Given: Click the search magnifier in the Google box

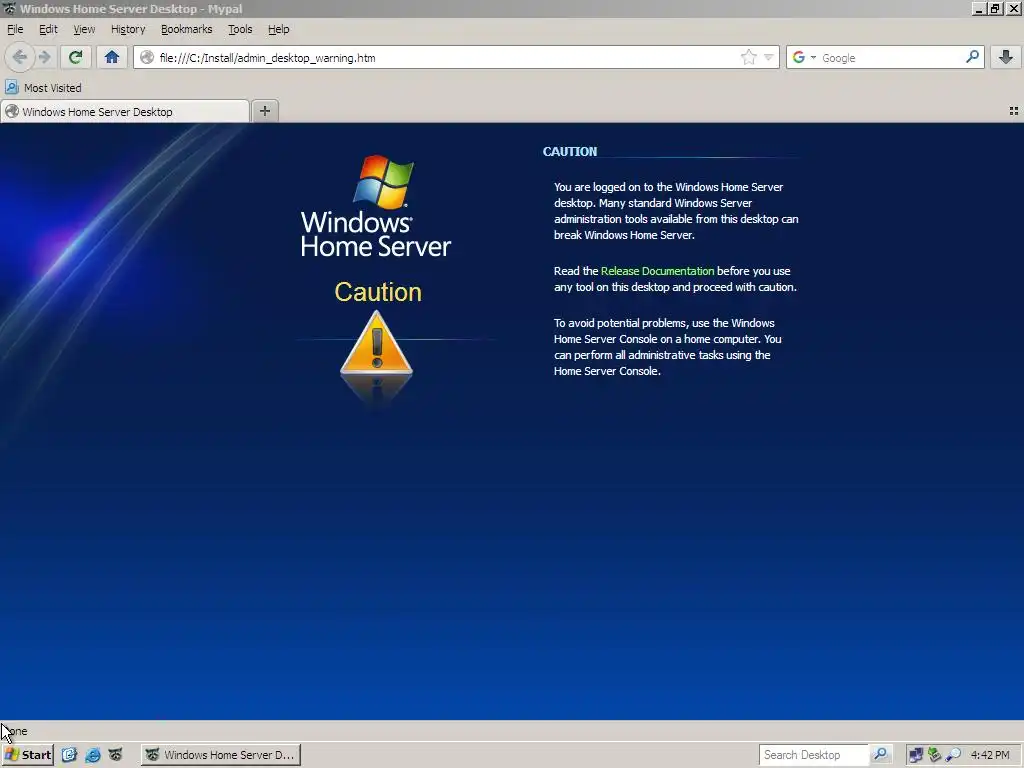Looking at the screenshot, I should pyautogui.click(x=972, y=57).
